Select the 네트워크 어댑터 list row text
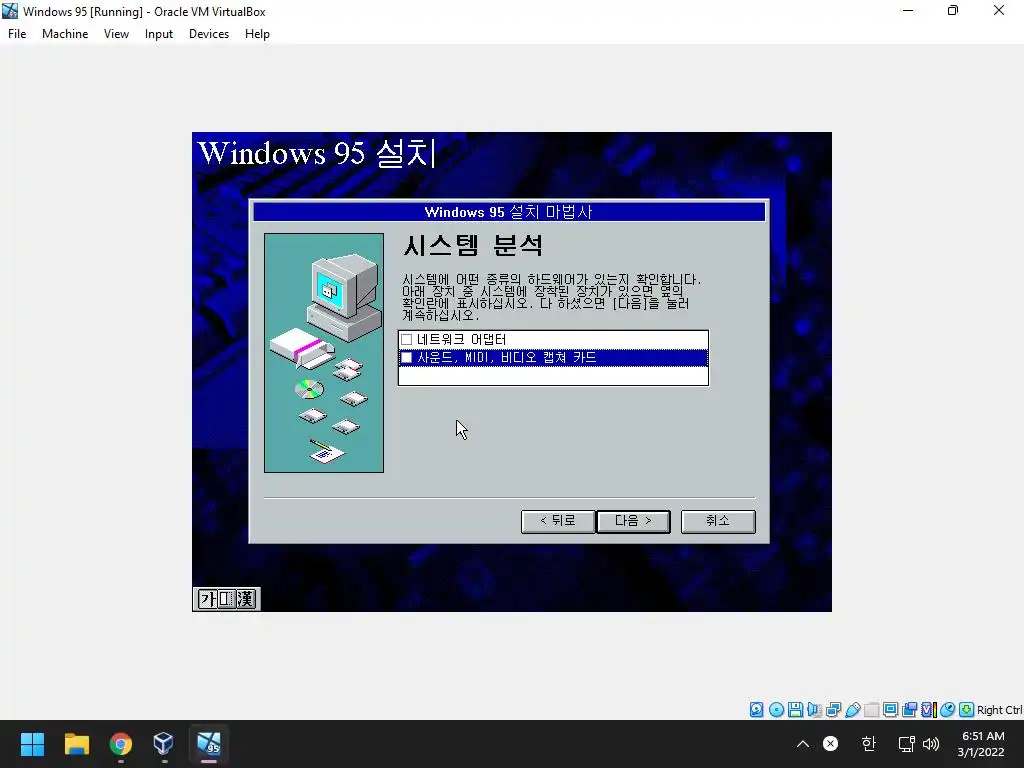1024x768 pixels. click(x=461, y=340)
